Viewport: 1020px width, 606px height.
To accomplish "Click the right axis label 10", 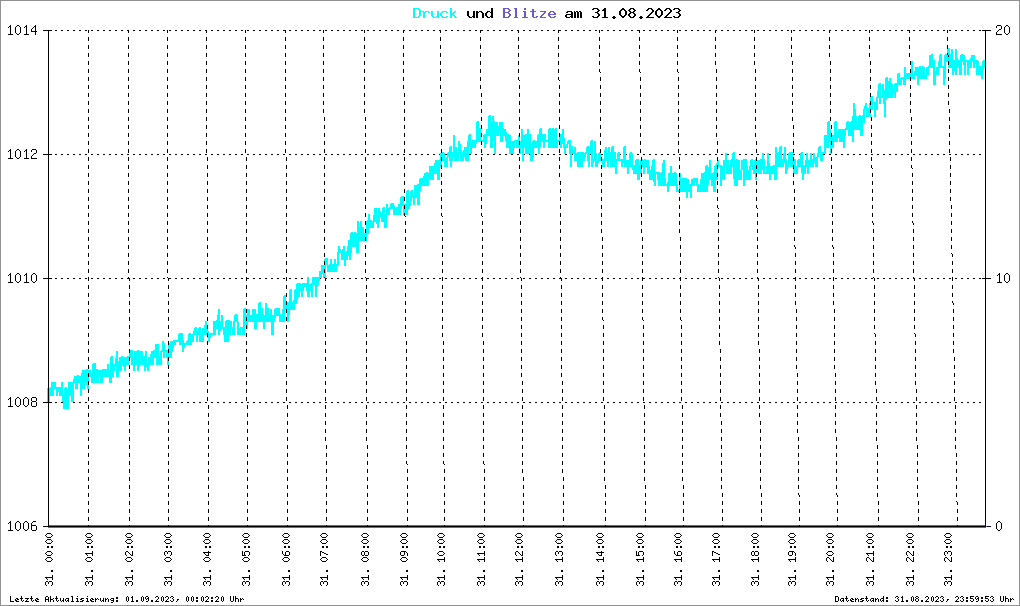I will click(x=1003, y=278).
